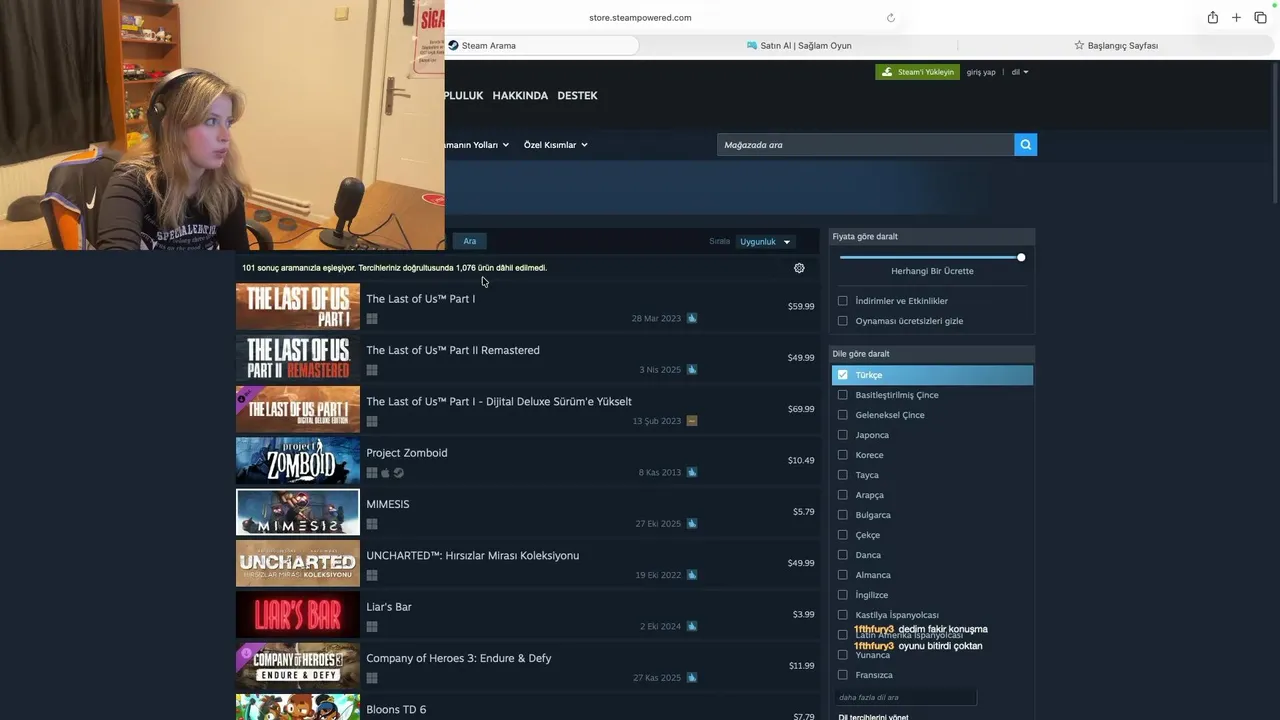
Task: Click the price range slider handle
Action: pos(1021,258)
